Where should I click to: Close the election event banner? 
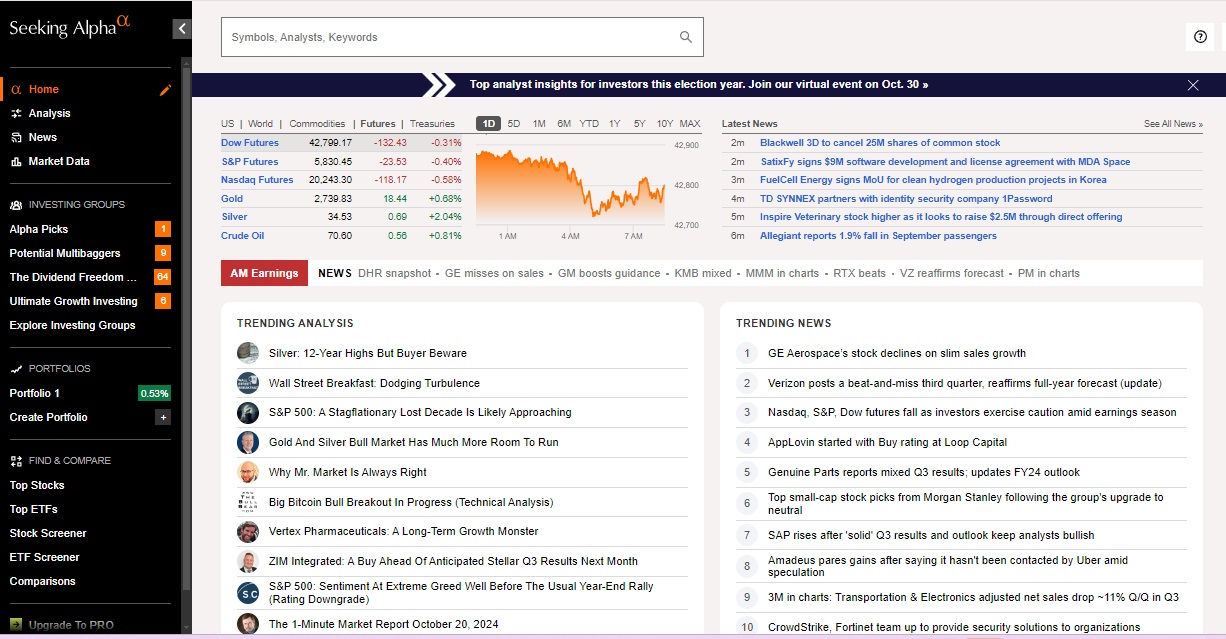[x=1193, y=85]
